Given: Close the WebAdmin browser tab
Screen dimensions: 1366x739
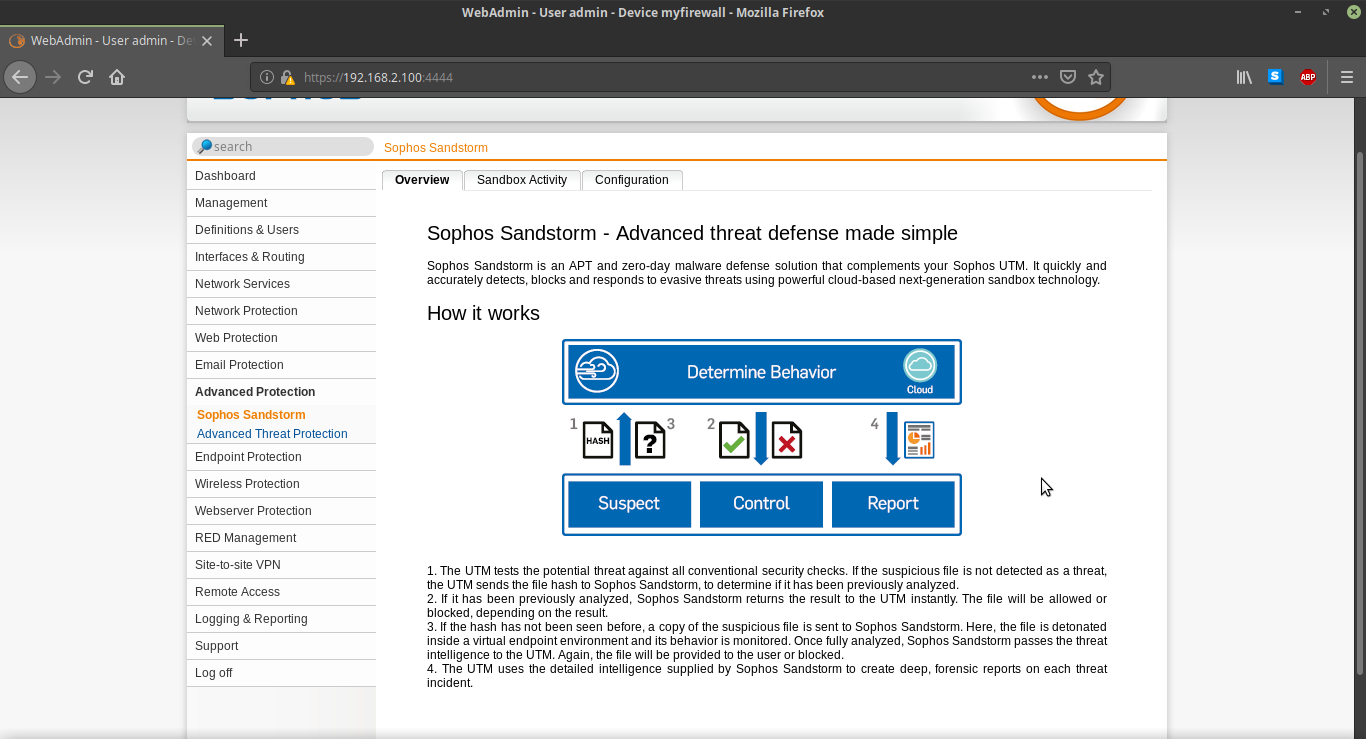Looking at the screenshot, I should coord(207,41).
